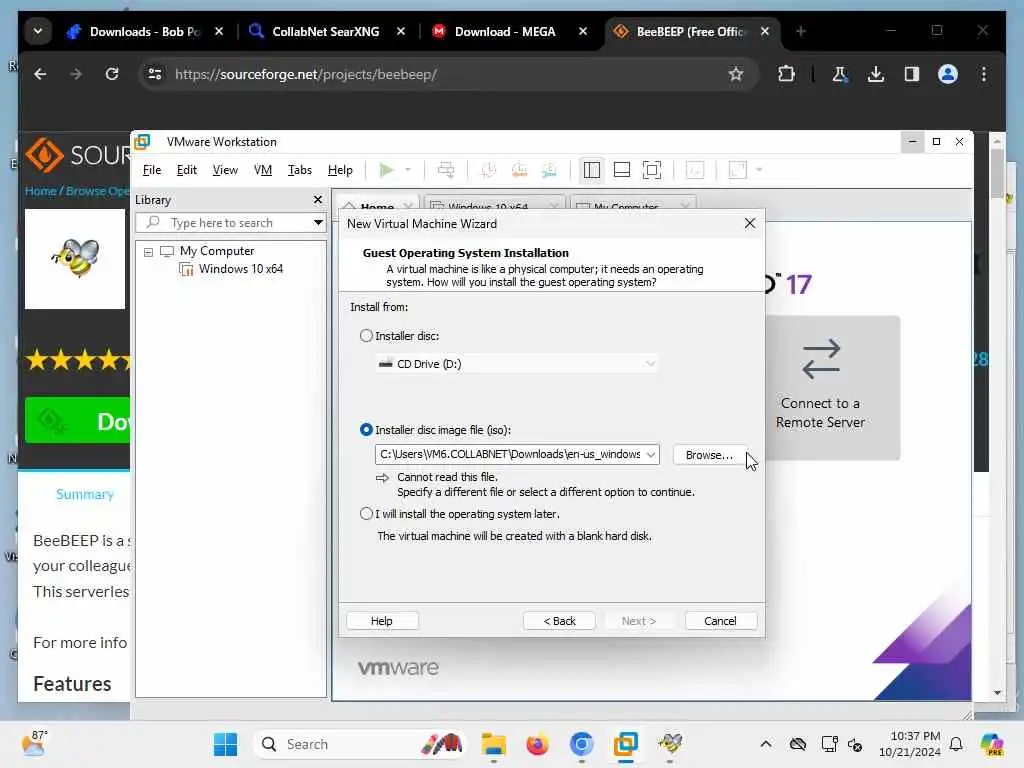This screenshot has height=768, width=1024.
Task: Toggle the thumbnail bar view icon
Action: coord(622,170)
